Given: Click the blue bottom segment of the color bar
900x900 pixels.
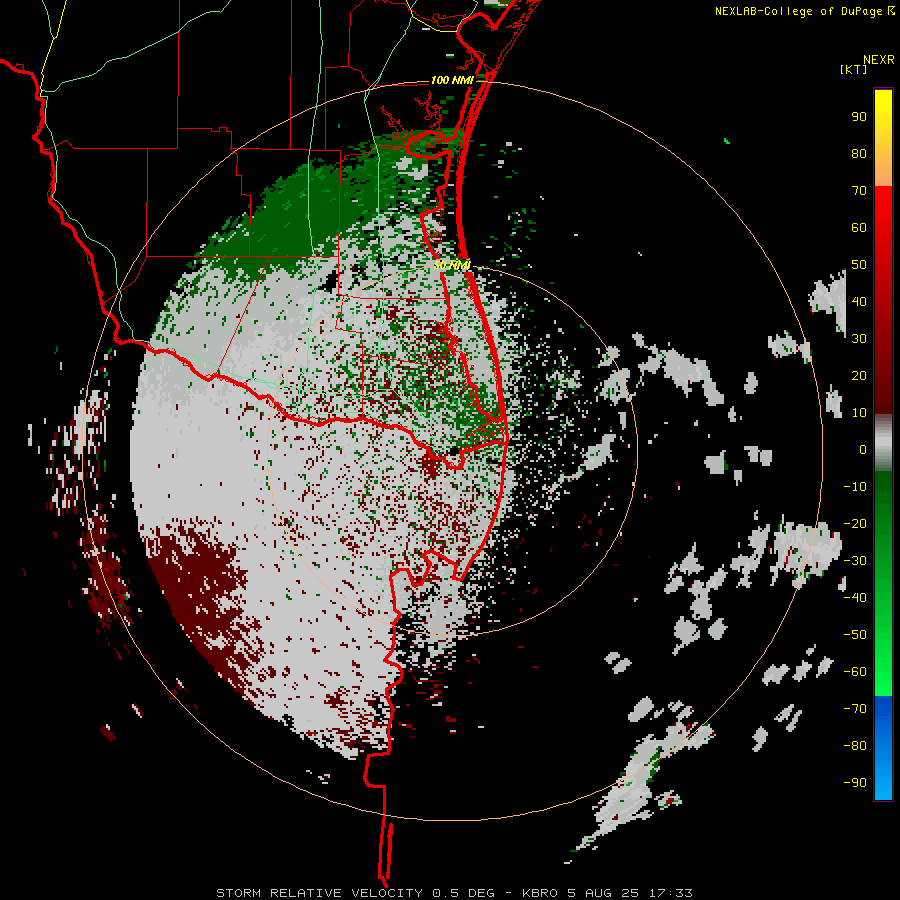Looking at the screenshot, I should (x=883, y=748).
